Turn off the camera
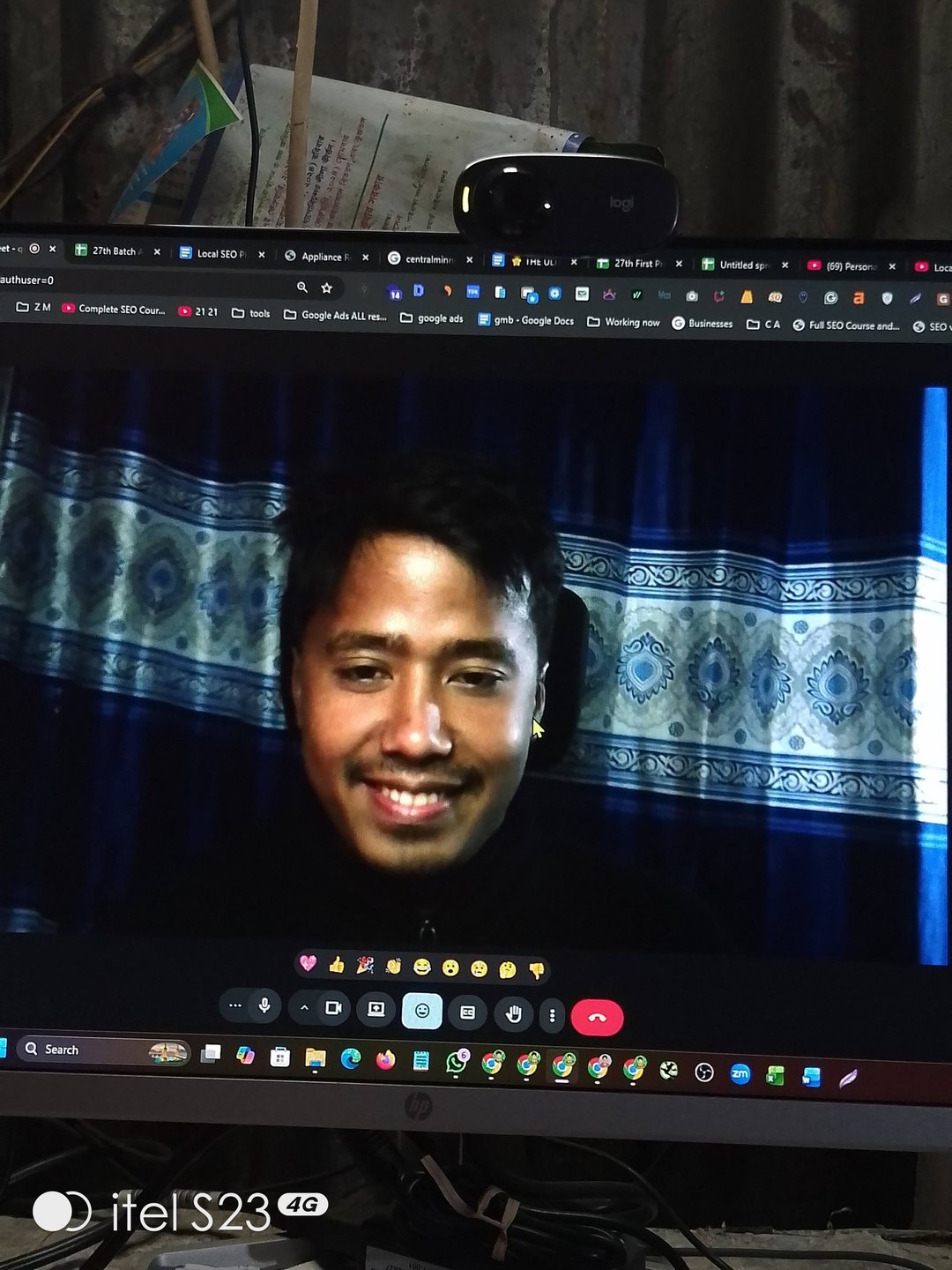The height and width of the screenshot is (1270, 952). tap(333, 1007)
